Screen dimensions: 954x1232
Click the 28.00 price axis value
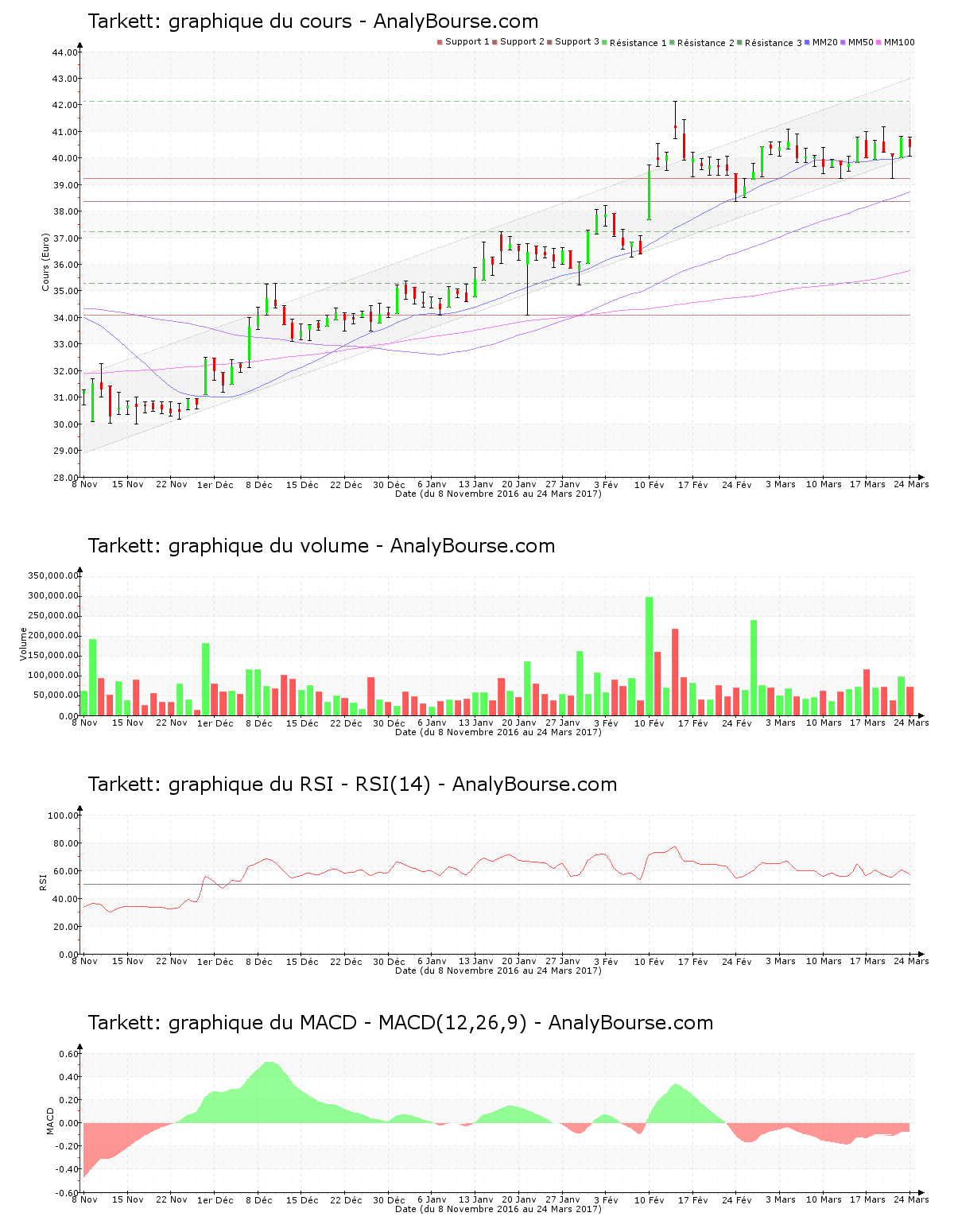[x=65, y=478]
